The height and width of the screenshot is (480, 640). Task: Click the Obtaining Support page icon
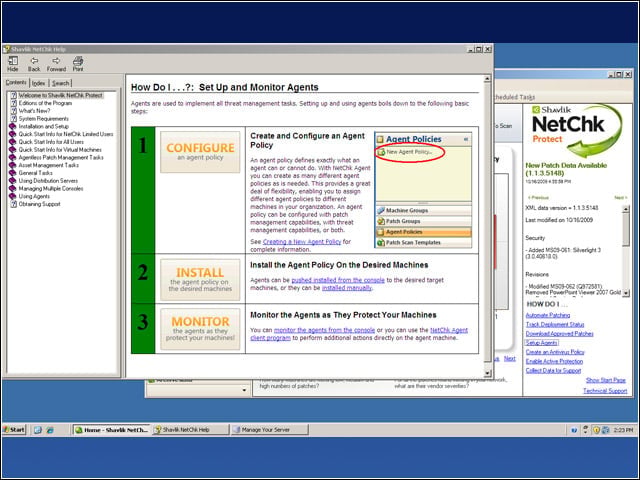tap(13, 204)
